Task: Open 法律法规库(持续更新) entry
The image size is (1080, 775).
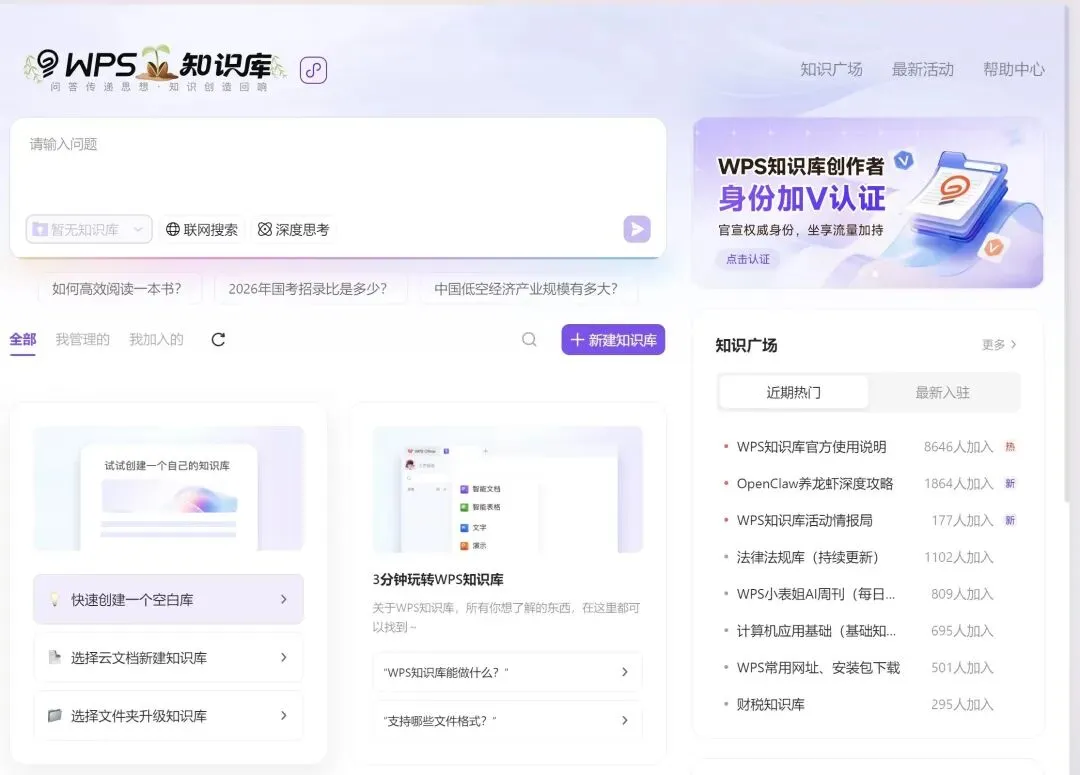Action: [x=808, y=557]
